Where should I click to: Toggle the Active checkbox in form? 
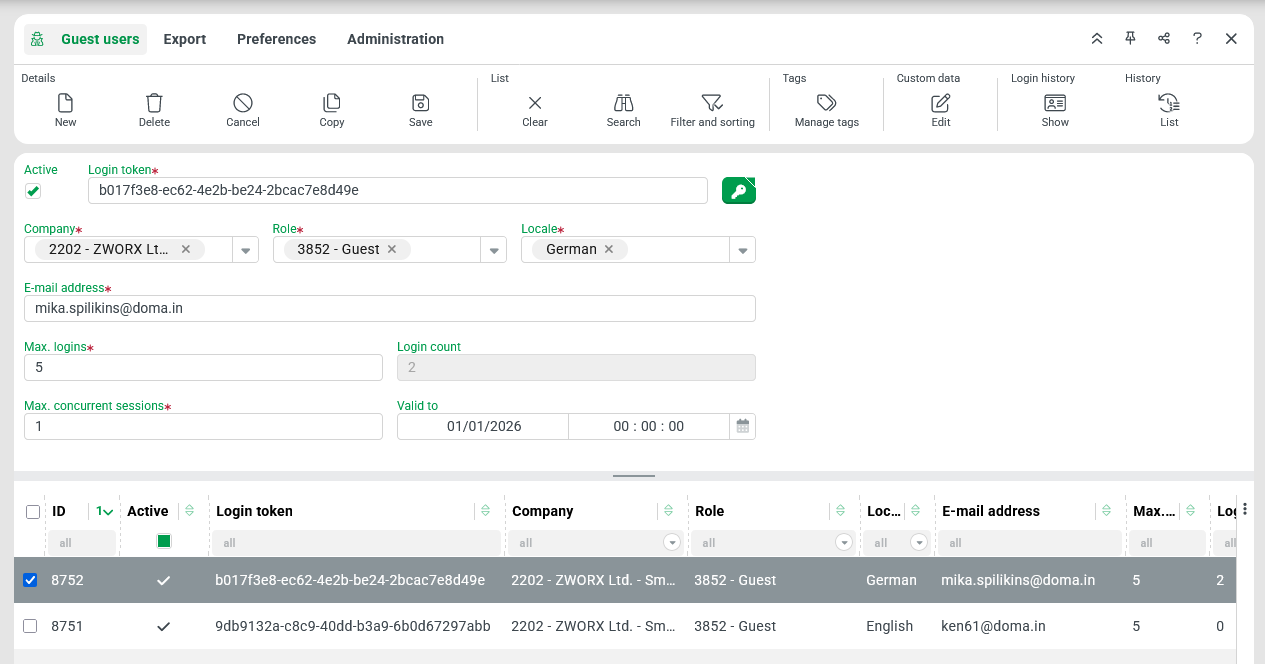click(33, 191)
